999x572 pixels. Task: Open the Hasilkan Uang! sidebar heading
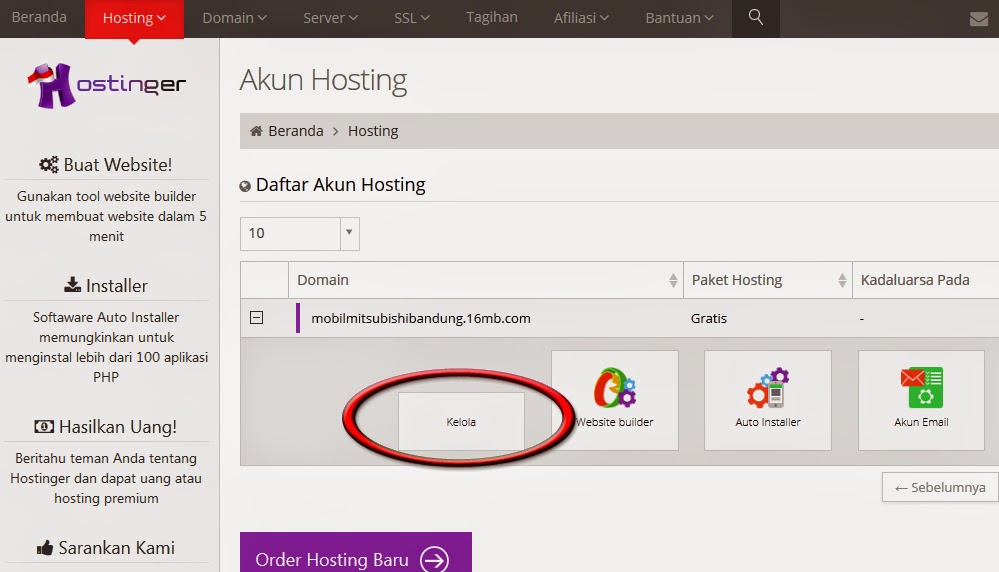(x=106, y=427)
